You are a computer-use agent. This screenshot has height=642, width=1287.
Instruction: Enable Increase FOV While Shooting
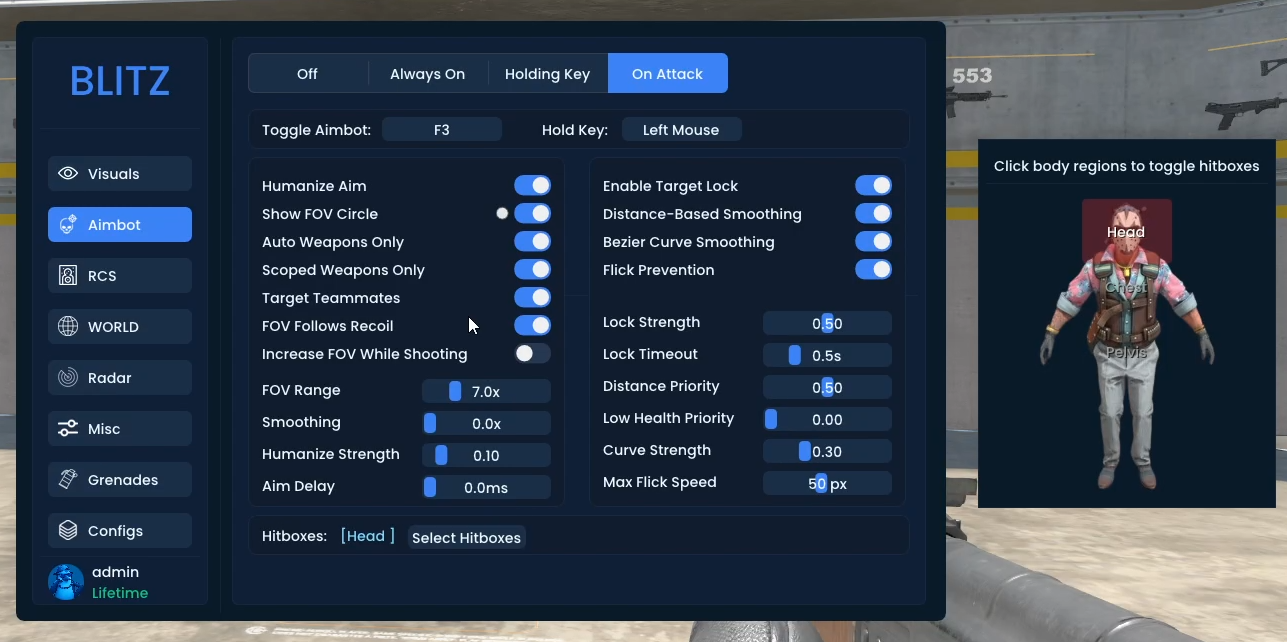tap(531, 353)
